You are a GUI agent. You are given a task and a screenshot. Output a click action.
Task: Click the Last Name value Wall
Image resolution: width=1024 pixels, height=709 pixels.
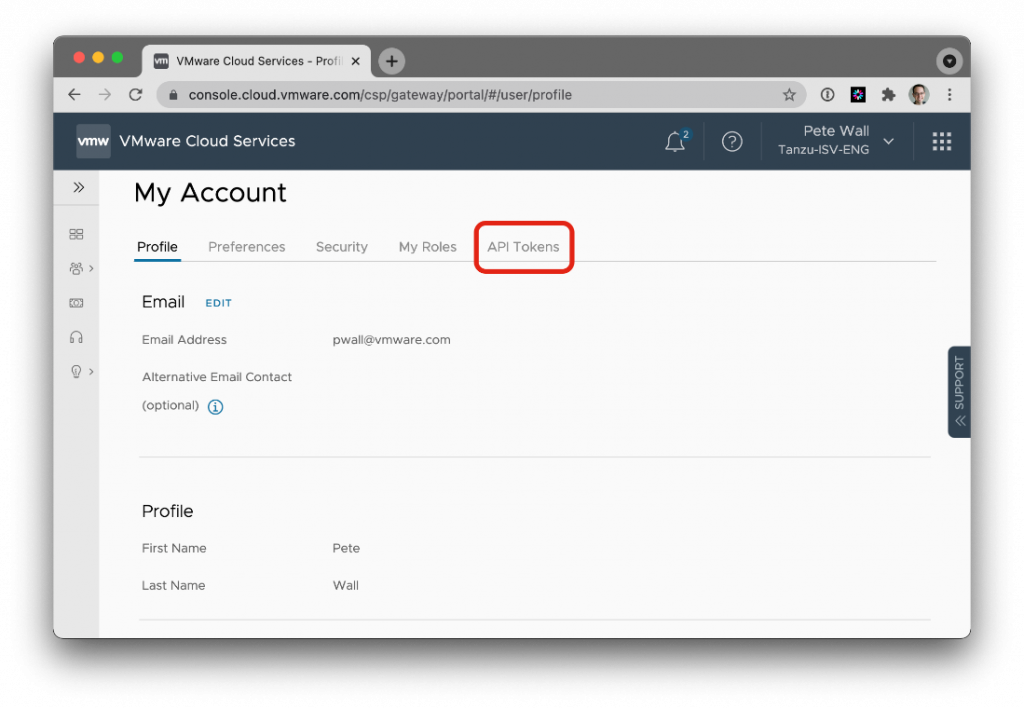coord(345,586)
